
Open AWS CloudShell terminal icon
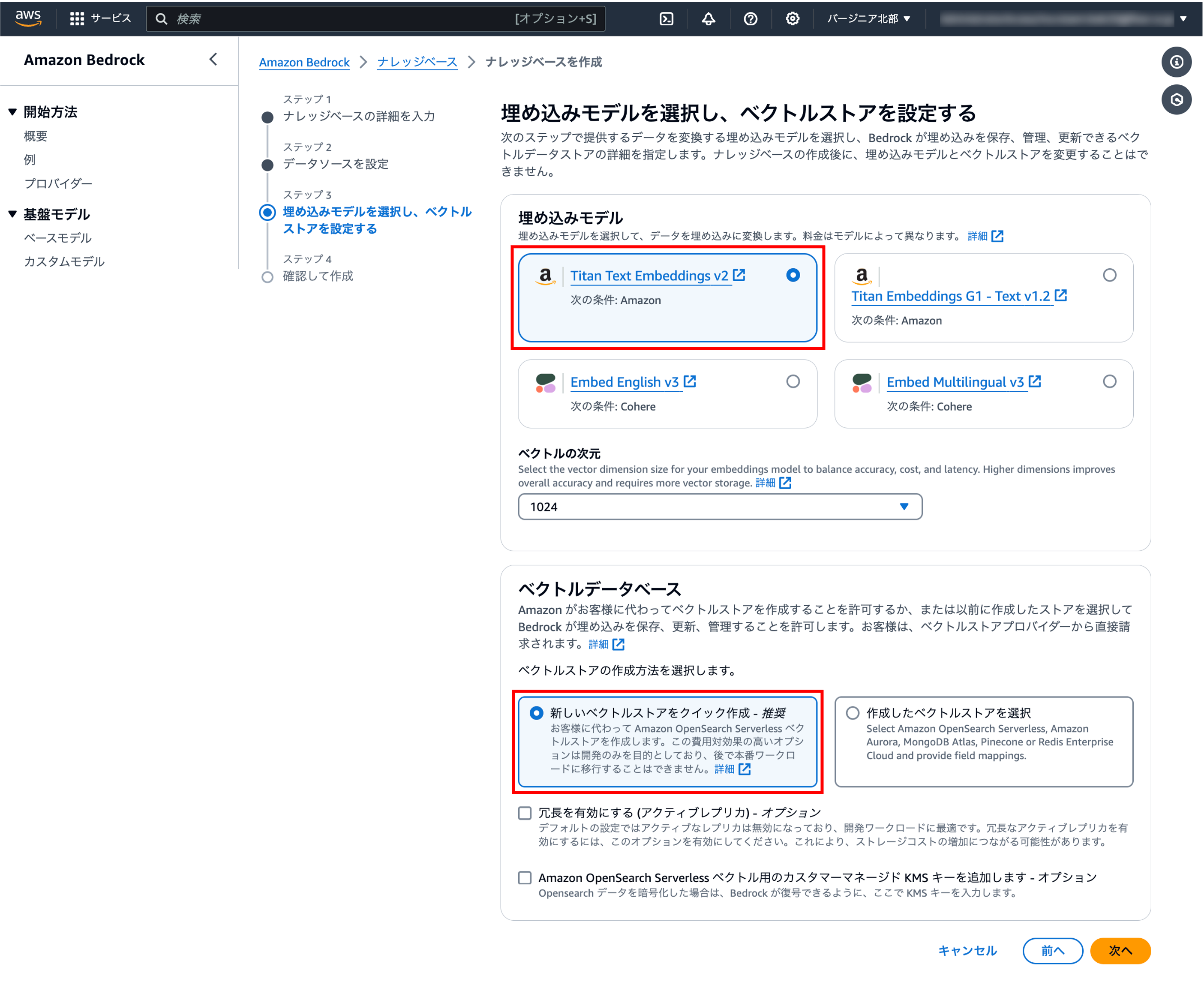[x=666, y=19]
